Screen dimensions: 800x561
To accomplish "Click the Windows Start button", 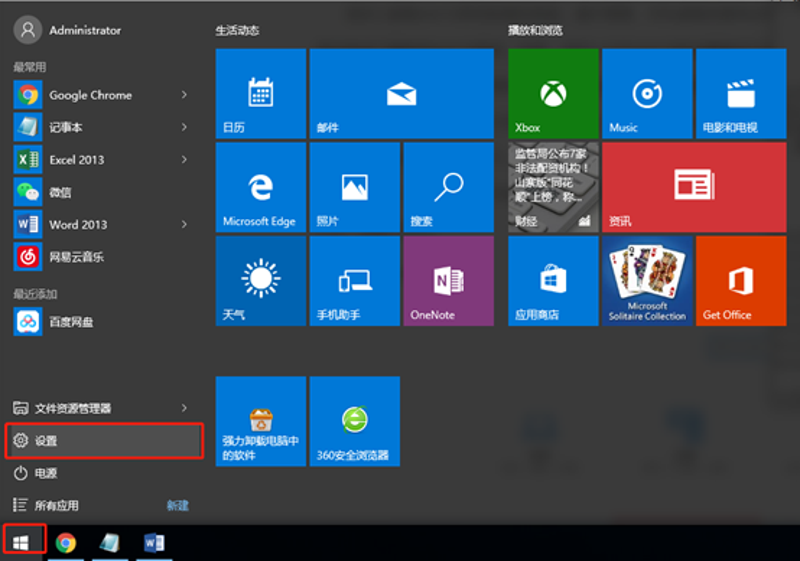I will click(x=22, y=542).
